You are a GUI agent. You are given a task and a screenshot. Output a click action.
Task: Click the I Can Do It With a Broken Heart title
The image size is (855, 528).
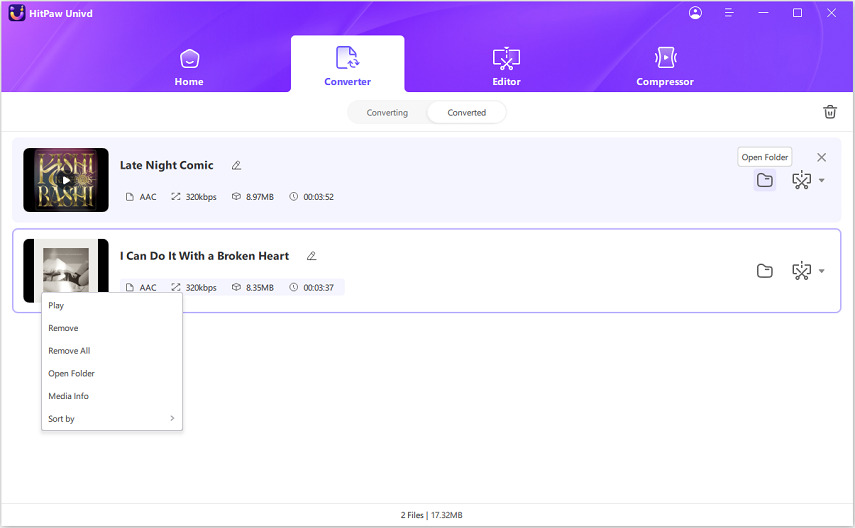(204, 256)
